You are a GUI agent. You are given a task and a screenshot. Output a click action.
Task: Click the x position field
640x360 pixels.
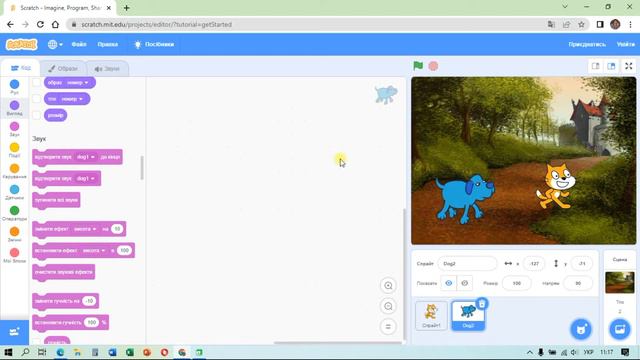[534, 264]
